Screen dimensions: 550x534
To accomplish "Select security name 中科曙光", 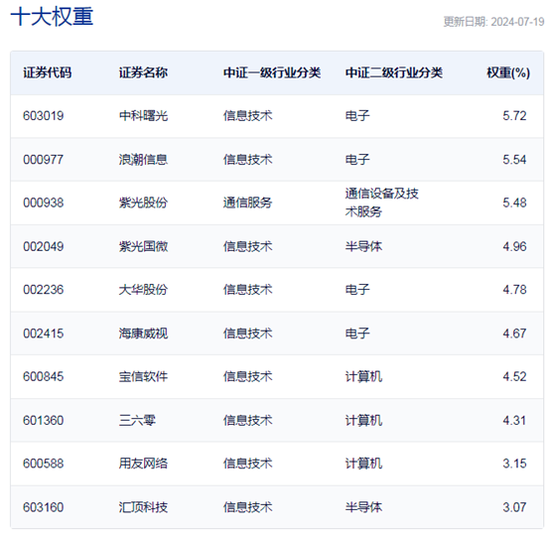I will click(x=143, y=116).
